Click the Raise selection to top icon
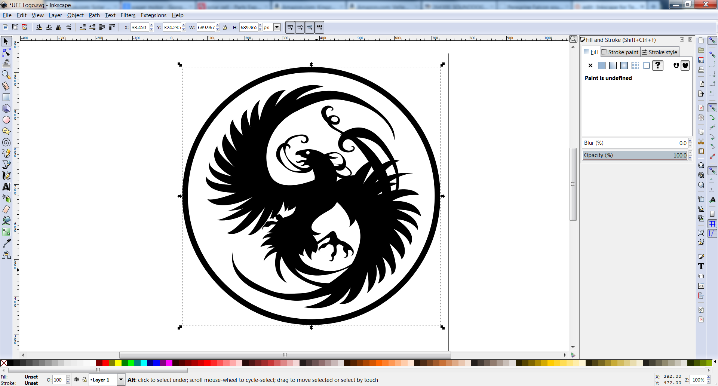The height and width of the screenshot is (386, 718). pyautogui.click(x=112, y=27)
